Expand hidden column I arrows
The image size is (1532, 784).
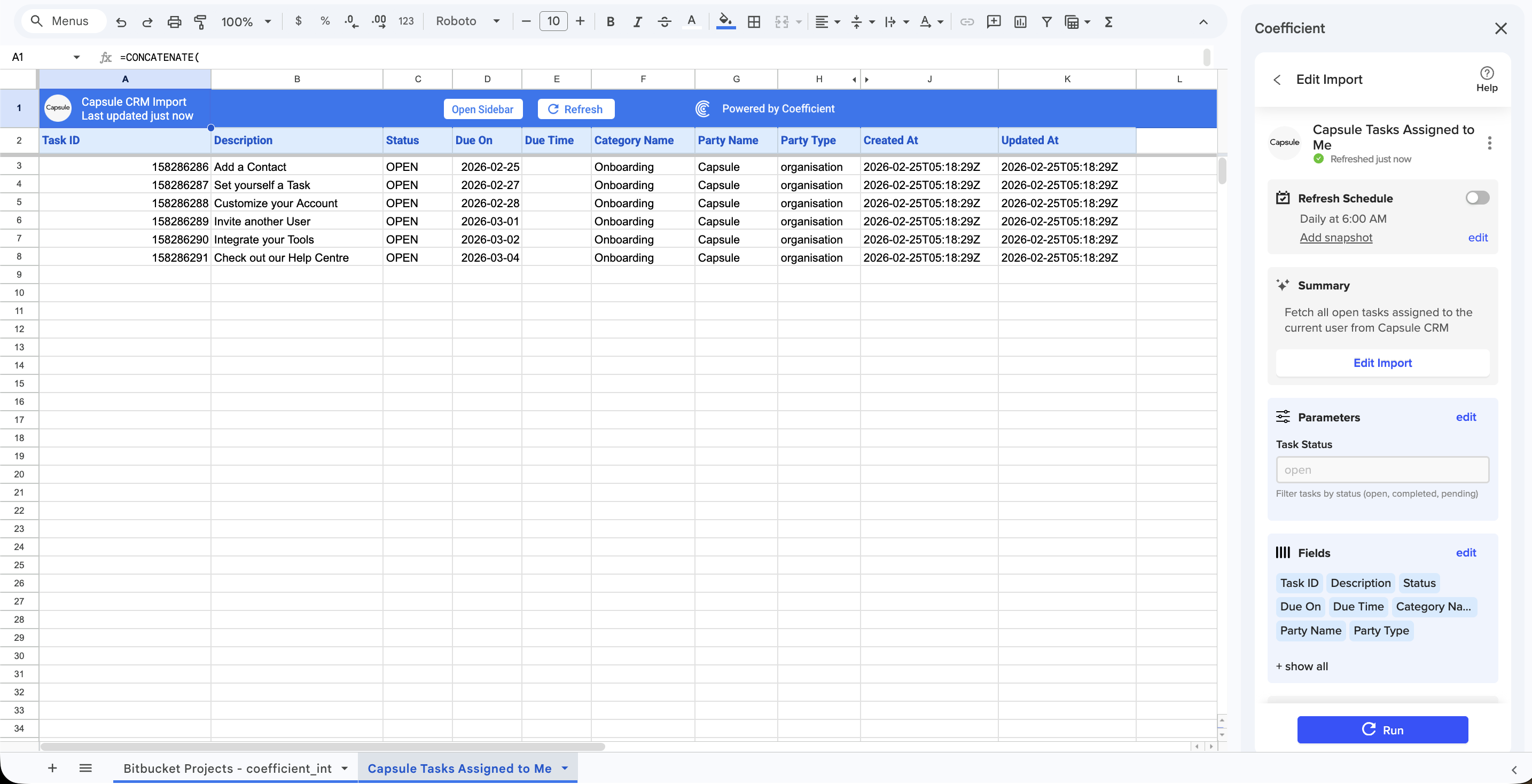pos(861,79)
